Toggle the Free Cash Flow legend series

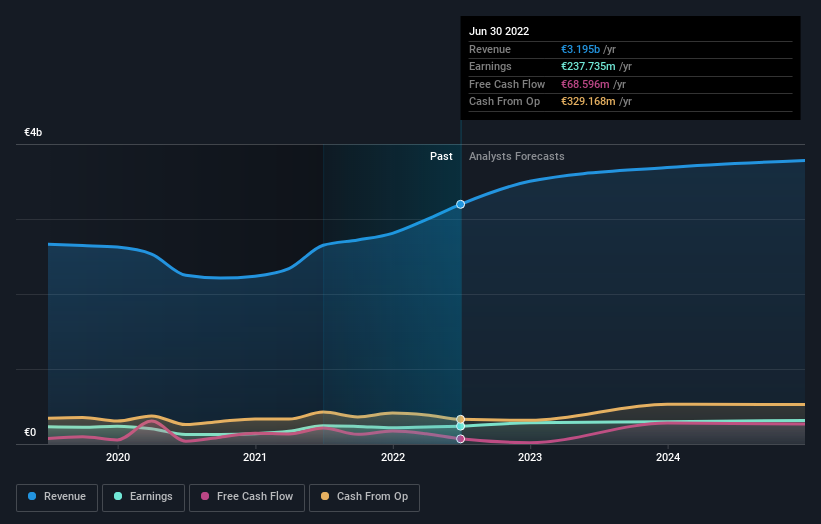(x=247, y=497)
